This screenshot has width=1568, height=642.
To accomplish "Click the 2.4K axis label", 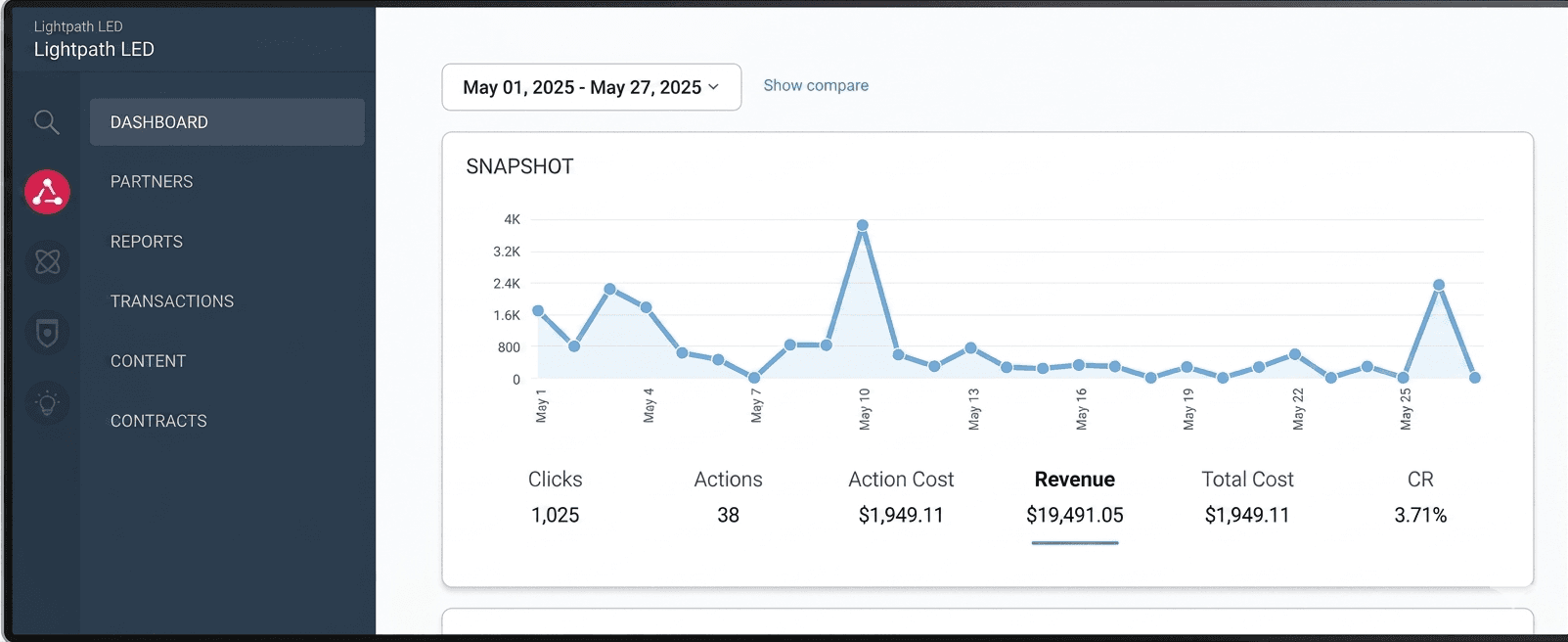I will (507, 284).
